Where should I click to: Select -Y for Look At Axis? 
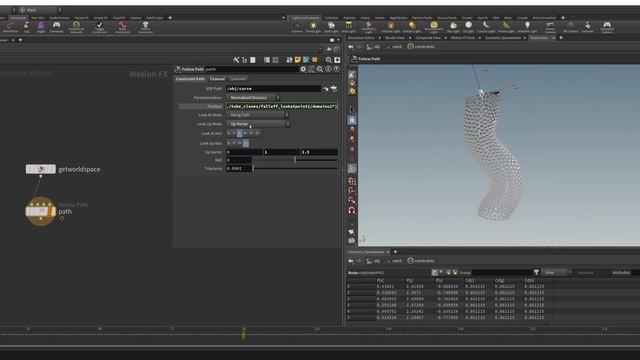click(x=251, y=133)
